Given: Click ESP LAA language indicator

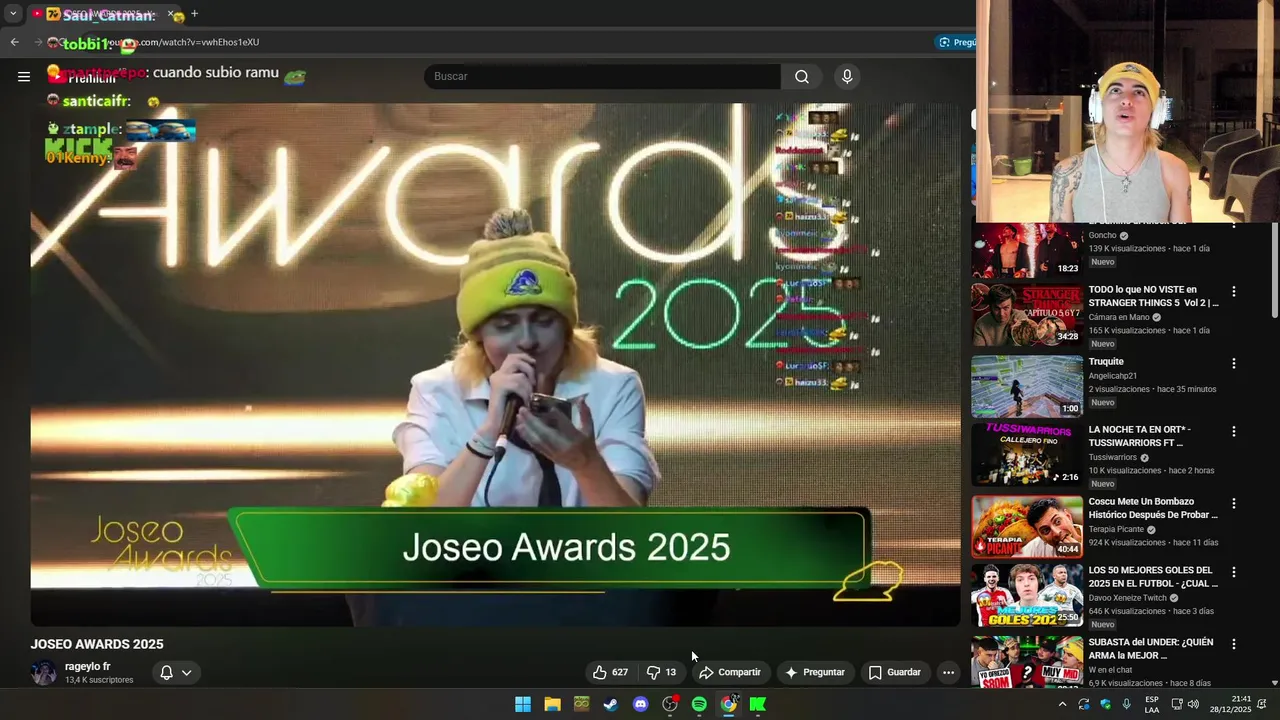Looking at the screenshot, I should [x=1152, y=704].
